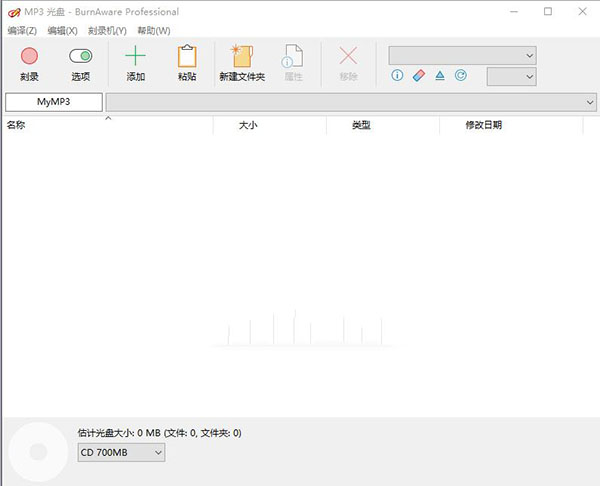Click the disc eraser icon
This screenshot has width=600, height=486.
click(419, 75)
